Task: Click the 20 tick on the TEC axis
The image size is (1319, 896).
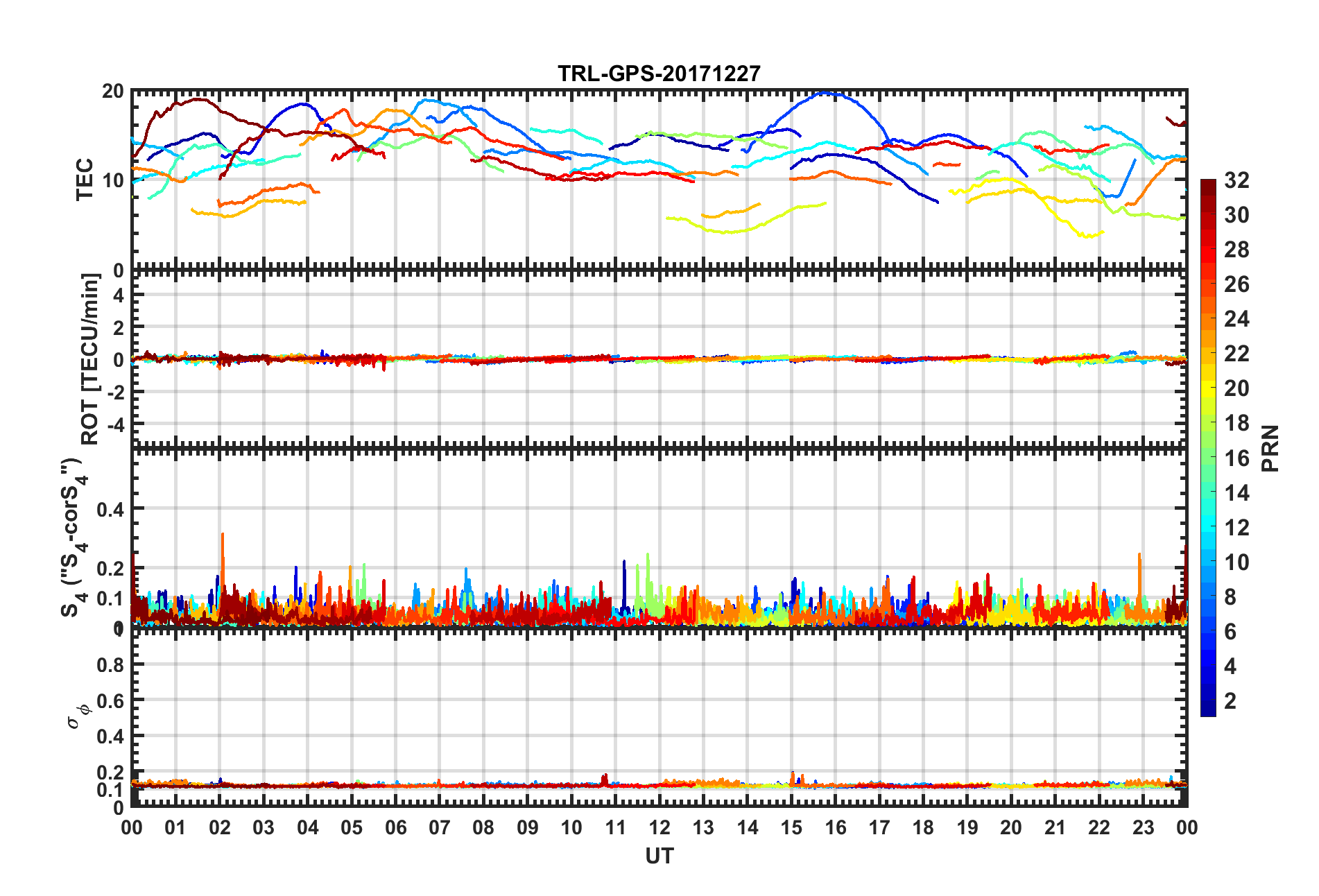Action: (112, 92)
